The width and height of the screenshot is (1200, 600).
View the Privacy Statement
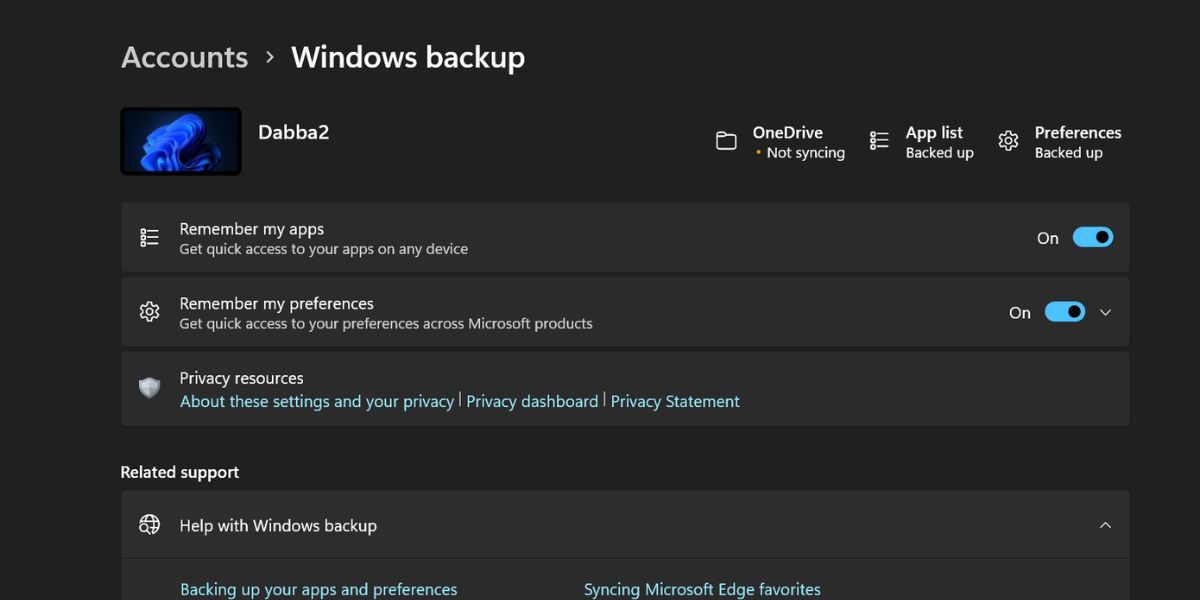coord(675,401)
